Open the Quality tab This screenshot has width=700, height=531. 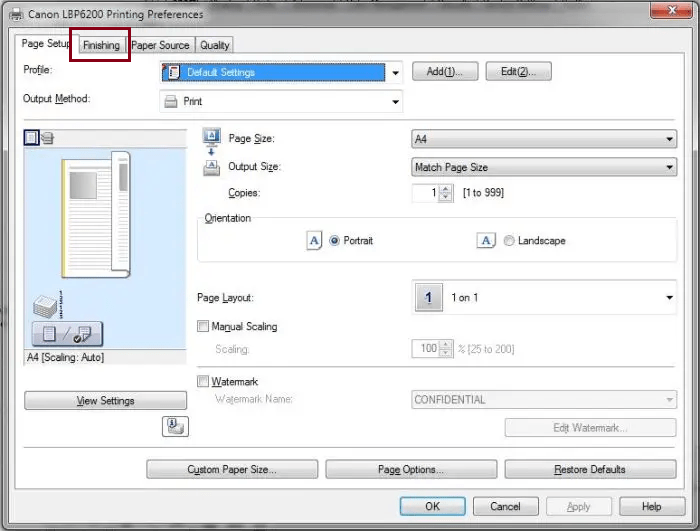(214, 45)
